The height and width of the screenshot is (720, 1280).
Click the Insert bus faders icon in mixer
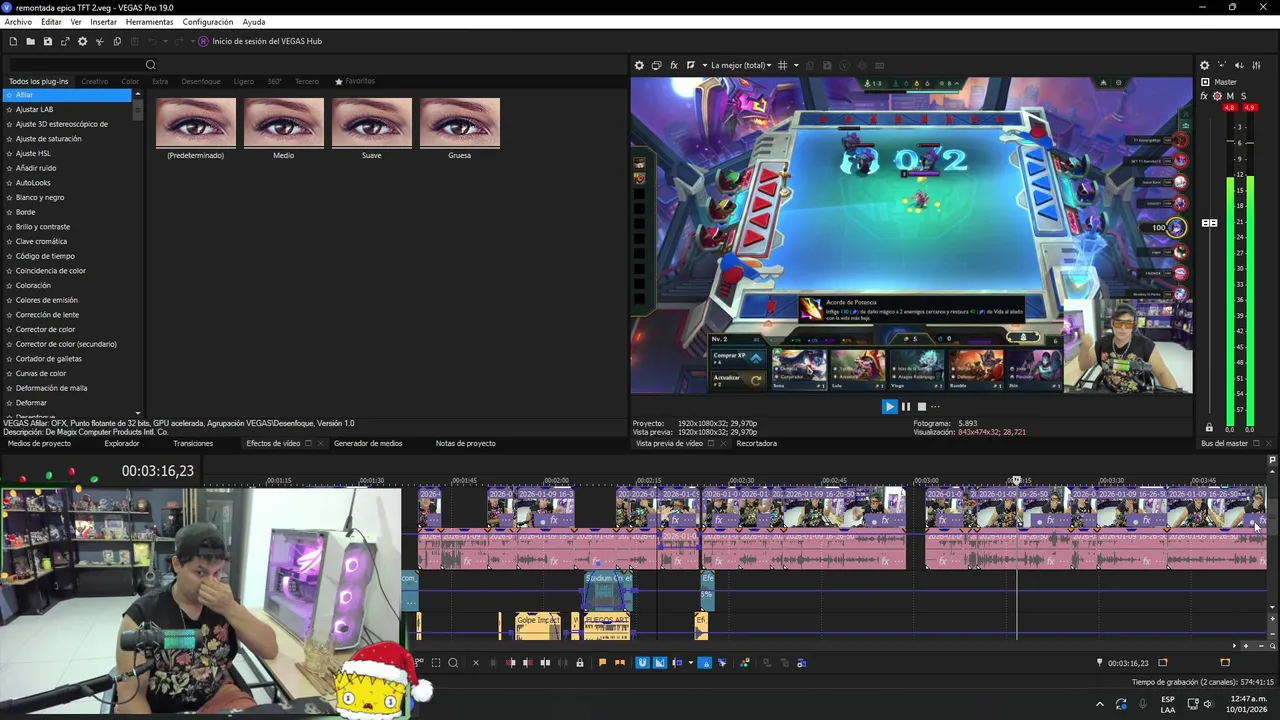click(x=1256, y=65)
